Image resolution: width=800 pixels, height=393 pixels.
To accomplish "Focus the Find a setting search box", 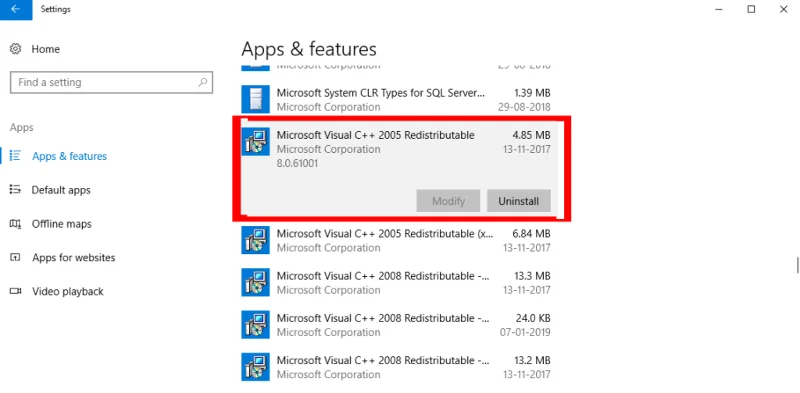I will 111,82.
